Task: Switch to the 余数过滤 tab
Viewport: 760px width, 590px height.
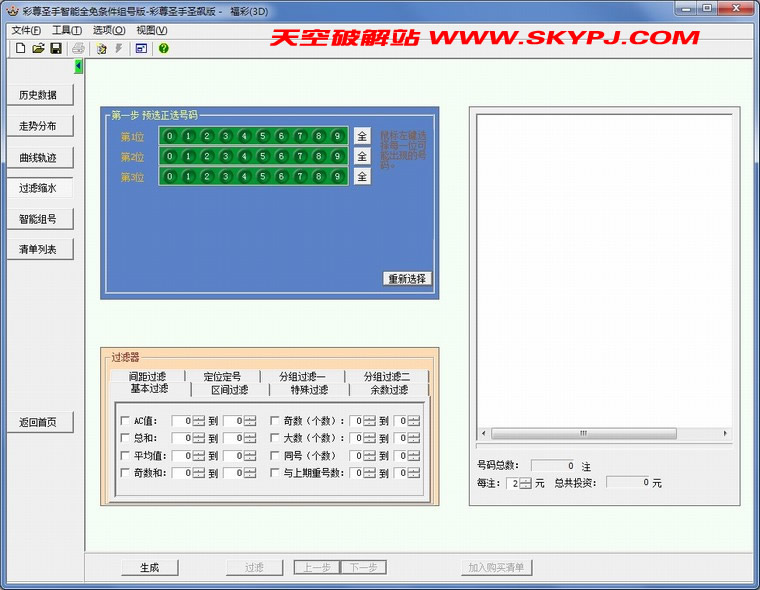Action: click(x=389, y=390)
